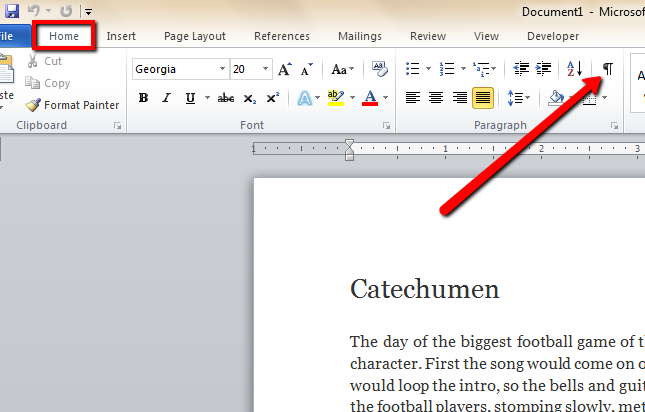Image resolution: width=645 pixels, height=412 pixels.
Task: Switch to the References tab
Action: click(x=281, y=36)
